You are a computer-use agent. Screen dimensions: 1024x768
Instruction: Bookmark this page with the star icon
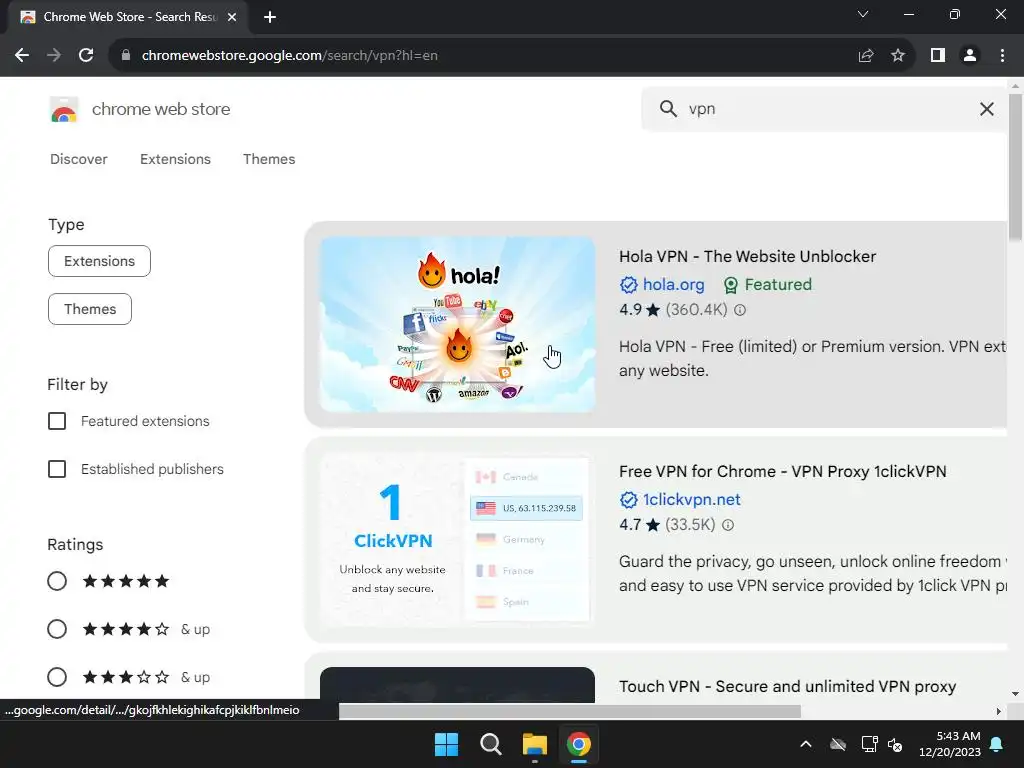click(898, 56)
